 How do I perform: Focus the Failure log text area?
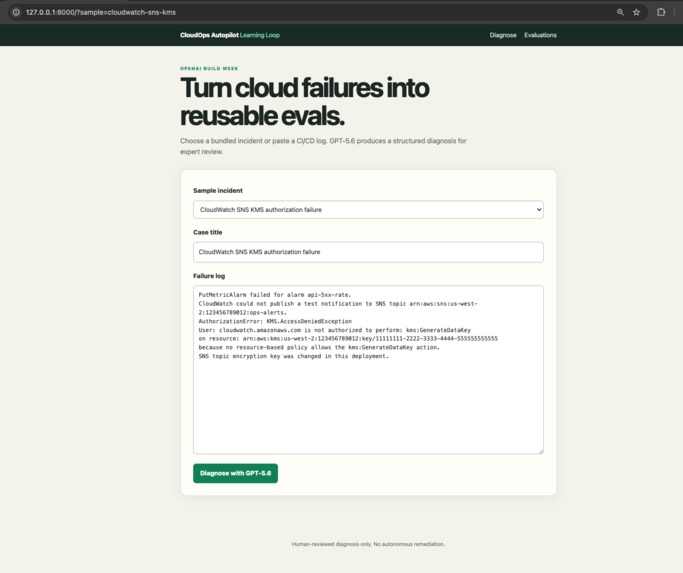tap(368, 370)
